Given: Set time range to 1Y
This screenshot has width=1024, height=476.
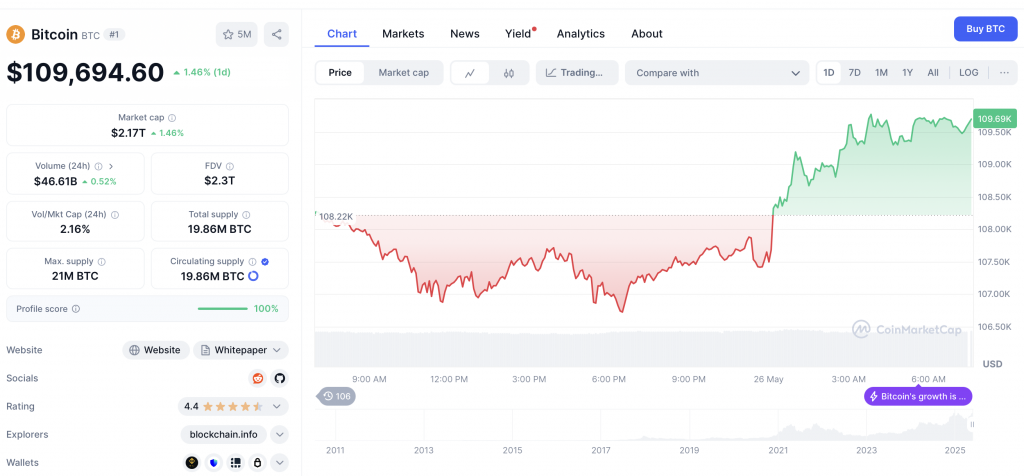Looking at the screenshot, I should pyautogui.click(x=907, y=72).
